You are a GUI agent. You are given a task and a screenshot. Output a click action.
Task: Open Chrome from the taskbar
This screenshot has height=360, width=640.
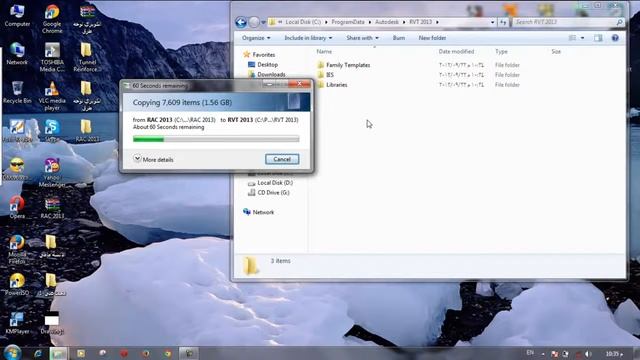point(167,353)
